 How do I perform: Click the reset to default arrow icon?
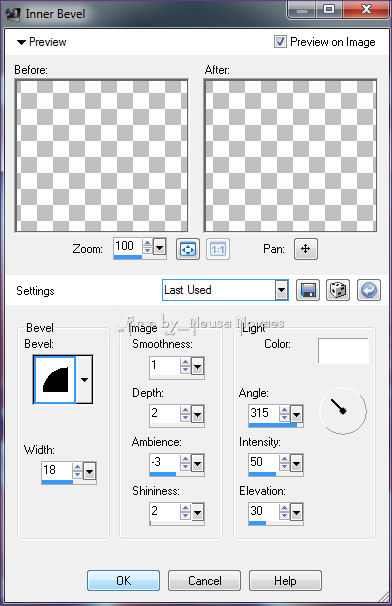[x=369, y=290]
